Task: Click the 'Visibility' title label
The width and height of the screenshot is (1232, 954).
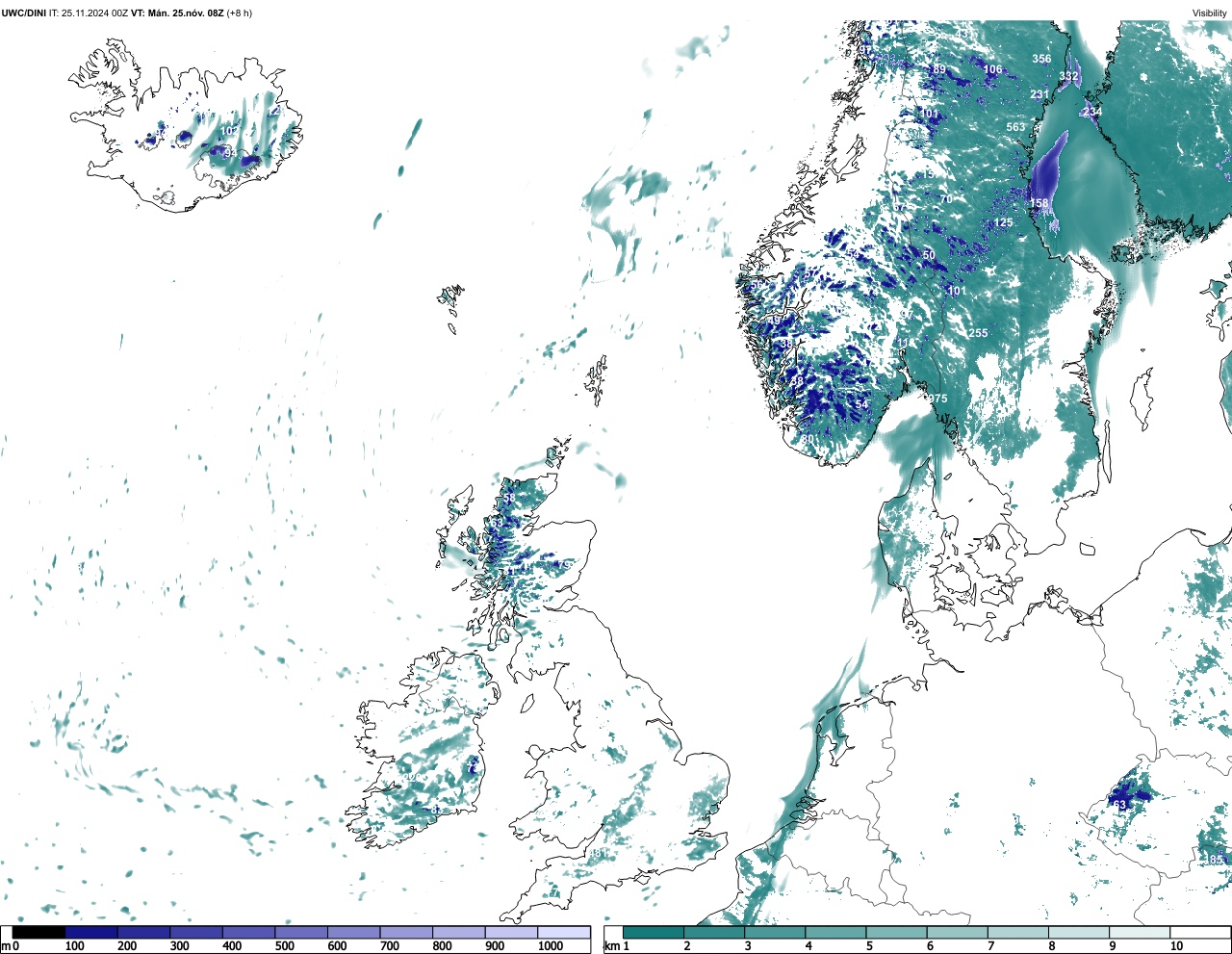Action: (1210, 13)
